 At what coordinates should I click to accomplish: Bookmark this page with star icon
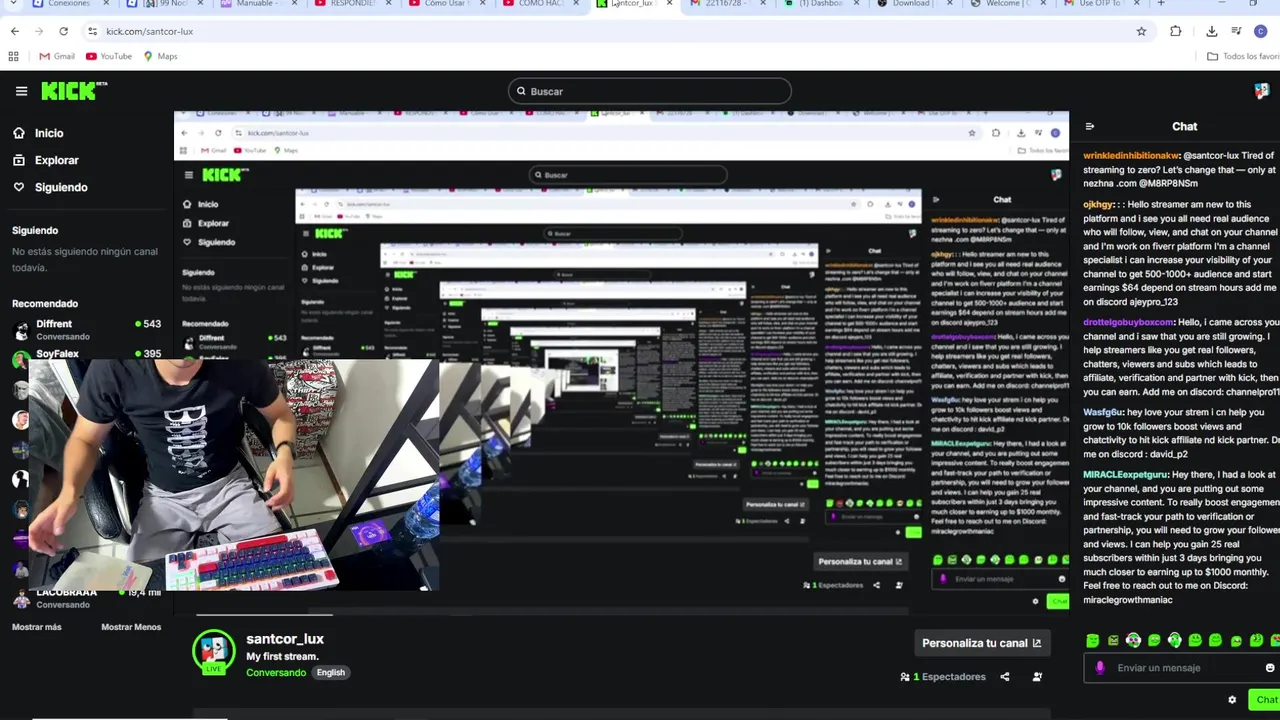[1141, 31]
